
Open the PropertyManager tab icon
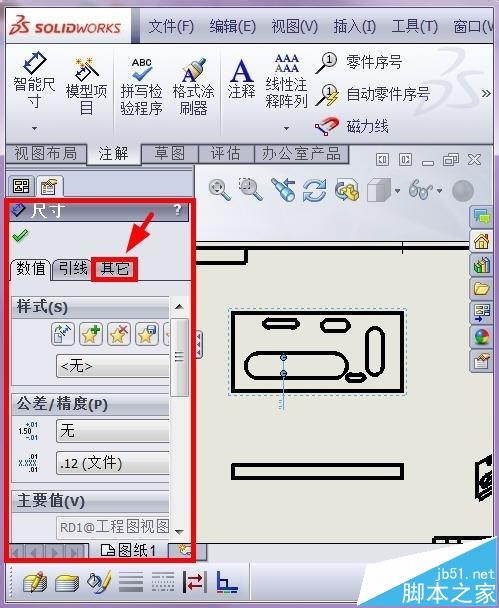[x=49, y=187]
